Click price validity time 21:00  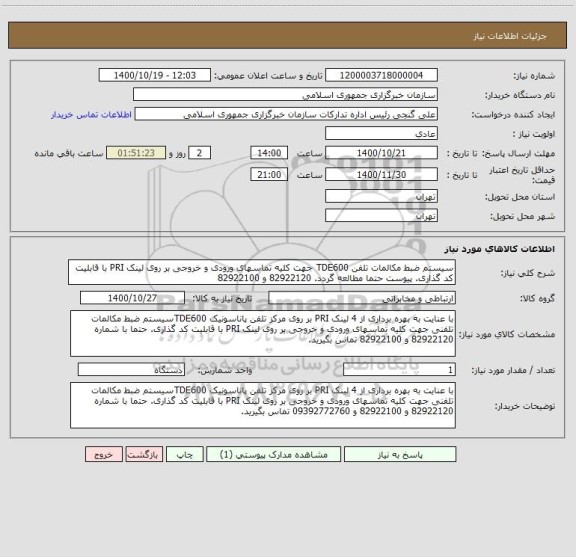point(269,175)
